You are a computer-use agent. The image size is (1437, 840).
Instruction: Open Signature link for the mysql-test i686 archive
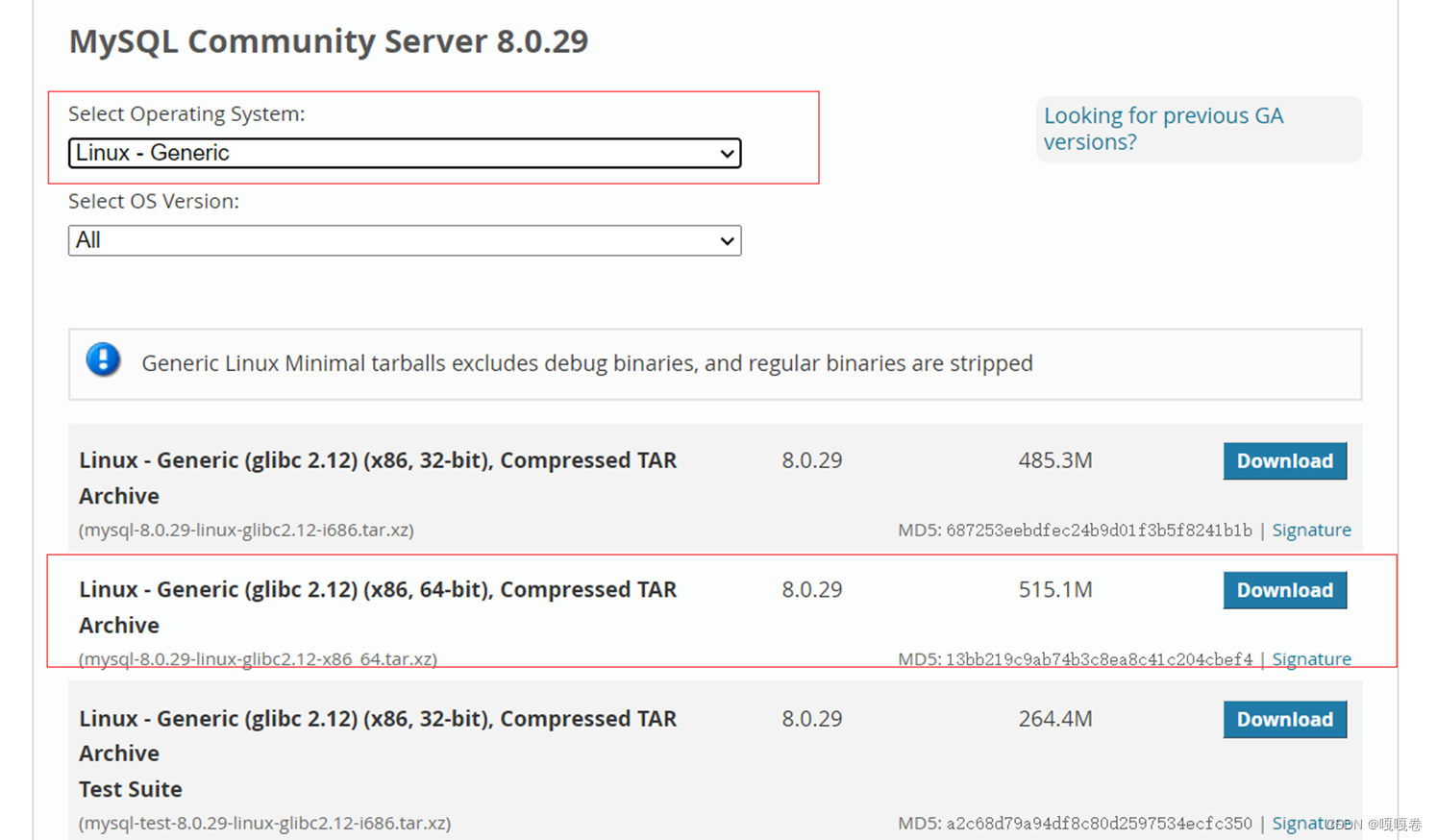point(1311,823)
